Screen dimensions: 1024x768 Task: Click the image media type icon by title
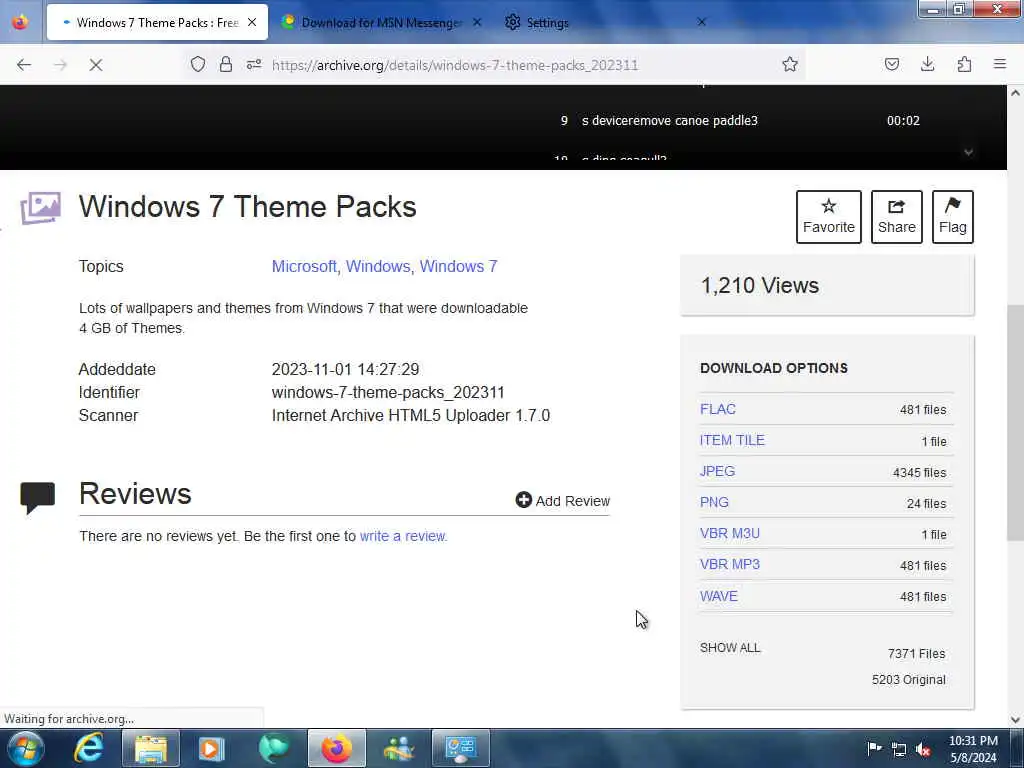tap(40, 208)
